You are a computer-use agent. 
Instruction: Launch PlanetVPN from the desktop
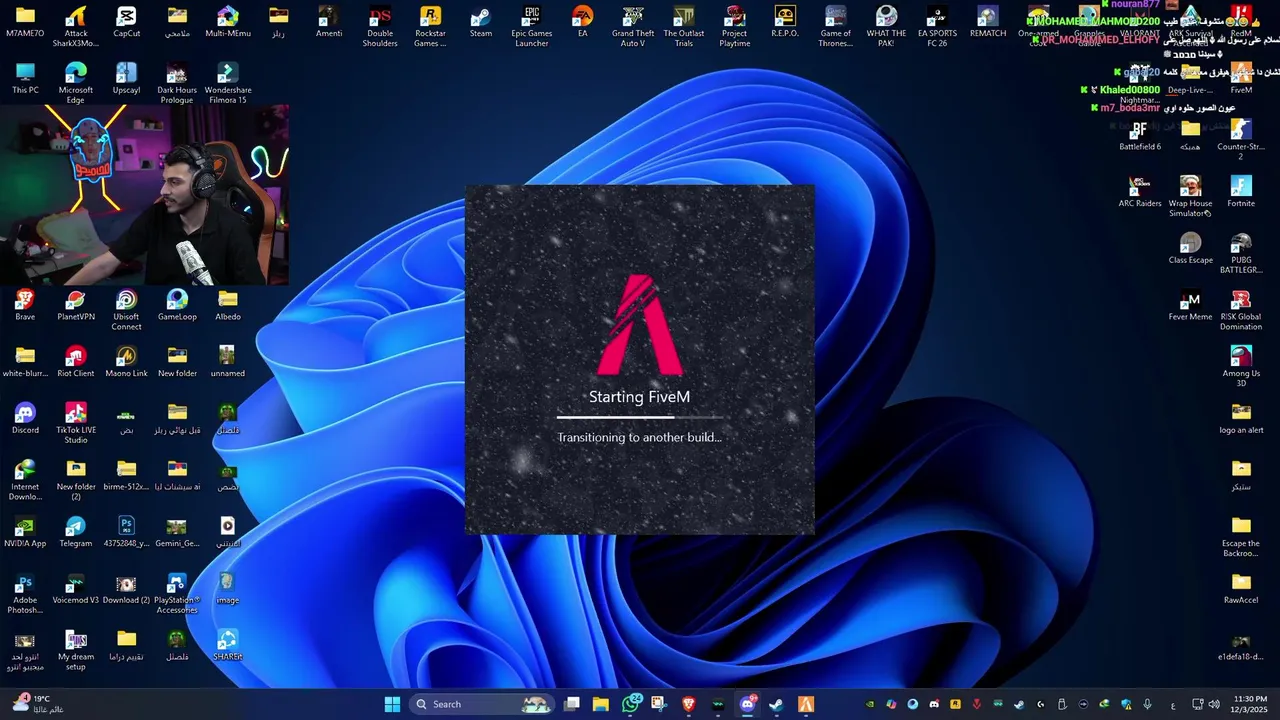click(x=76, y=306)
